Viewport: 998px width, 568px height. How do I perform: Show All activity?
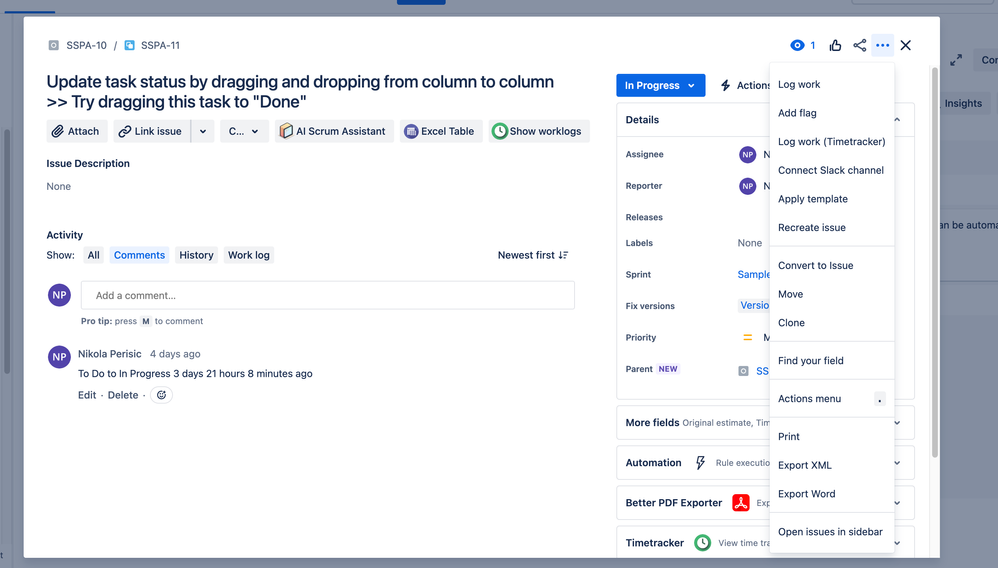[x=94, y=255]
